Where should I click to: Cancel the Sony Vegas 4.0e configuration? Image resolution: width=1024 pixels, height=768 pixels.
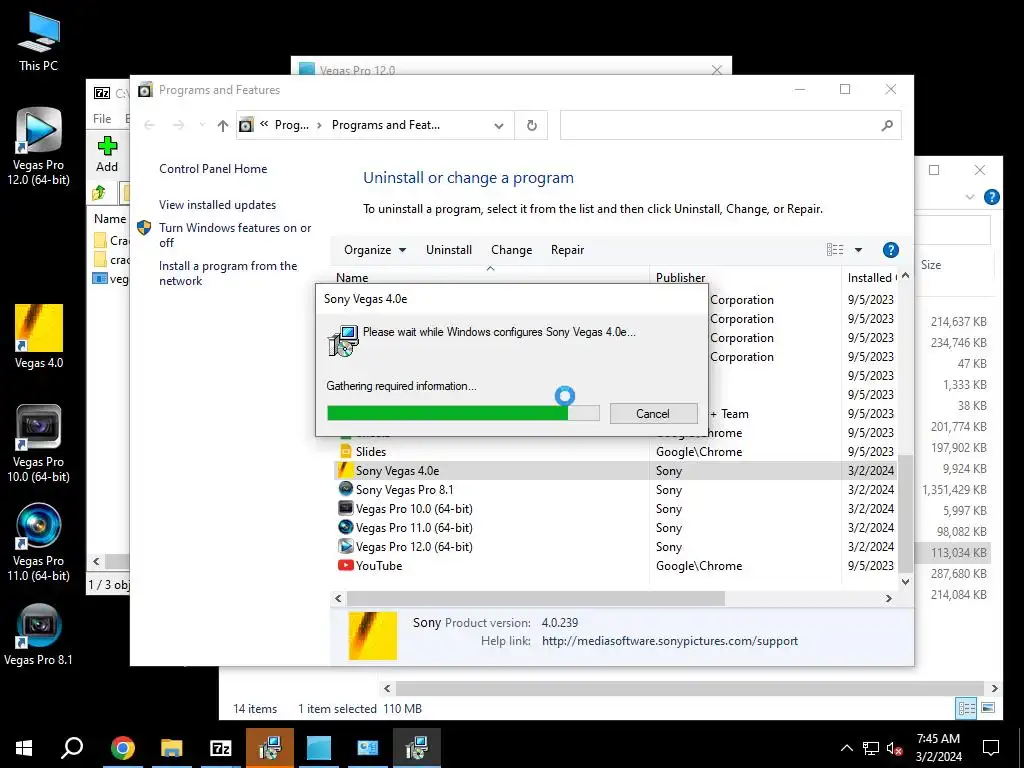point(653,413)
